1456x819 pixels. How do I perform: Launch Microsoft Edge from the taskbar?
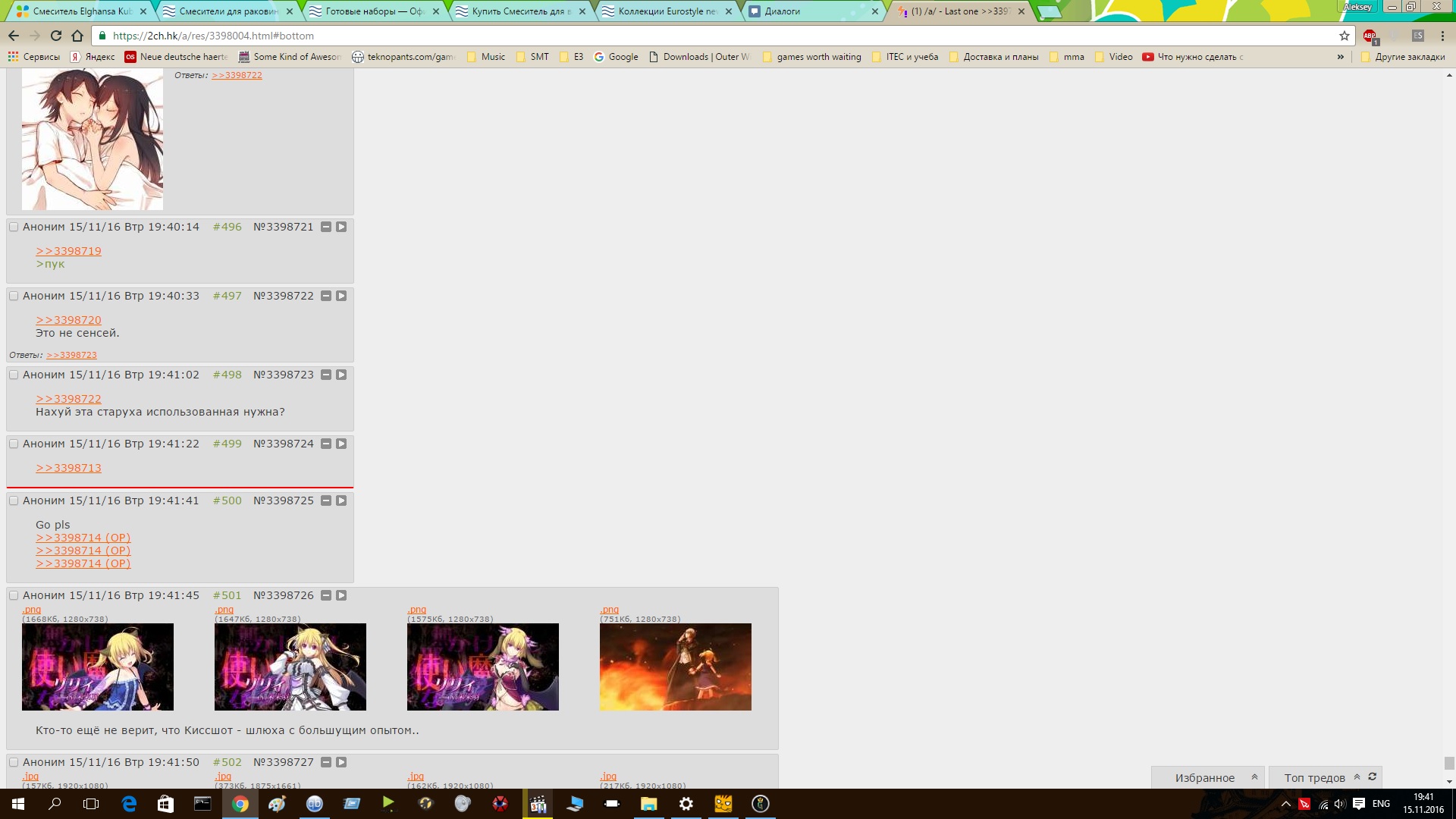(129, 804)
